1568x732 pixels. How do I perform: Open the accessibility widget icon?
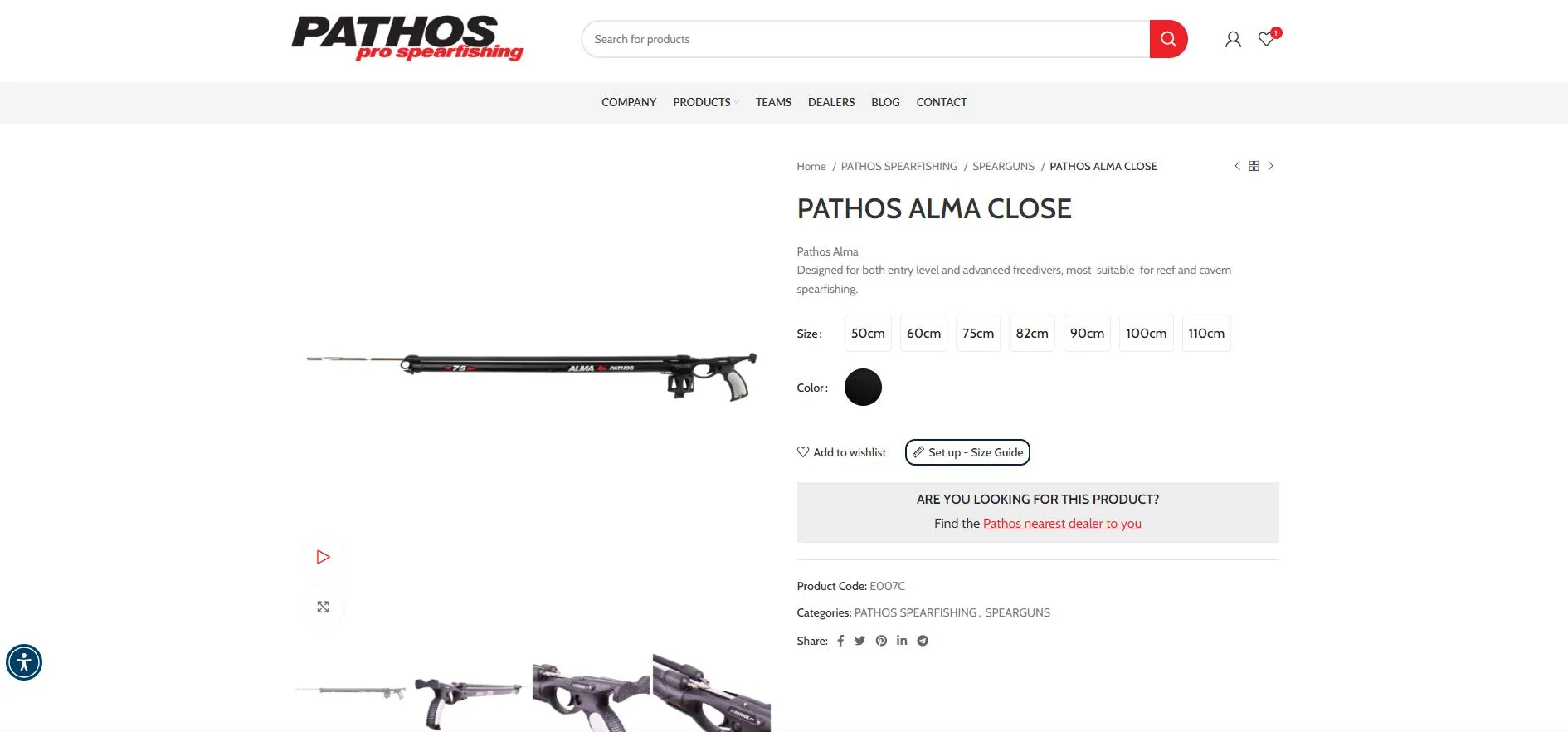click(24, 662)
